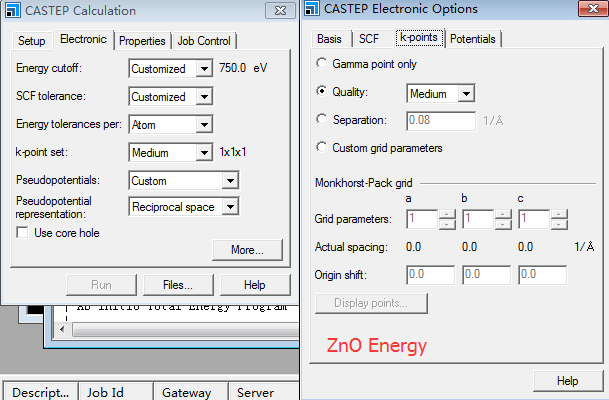The width and height of the screenshot is (609, 400).
Task: Select the k-points tab
Action: tap(419, 38)
